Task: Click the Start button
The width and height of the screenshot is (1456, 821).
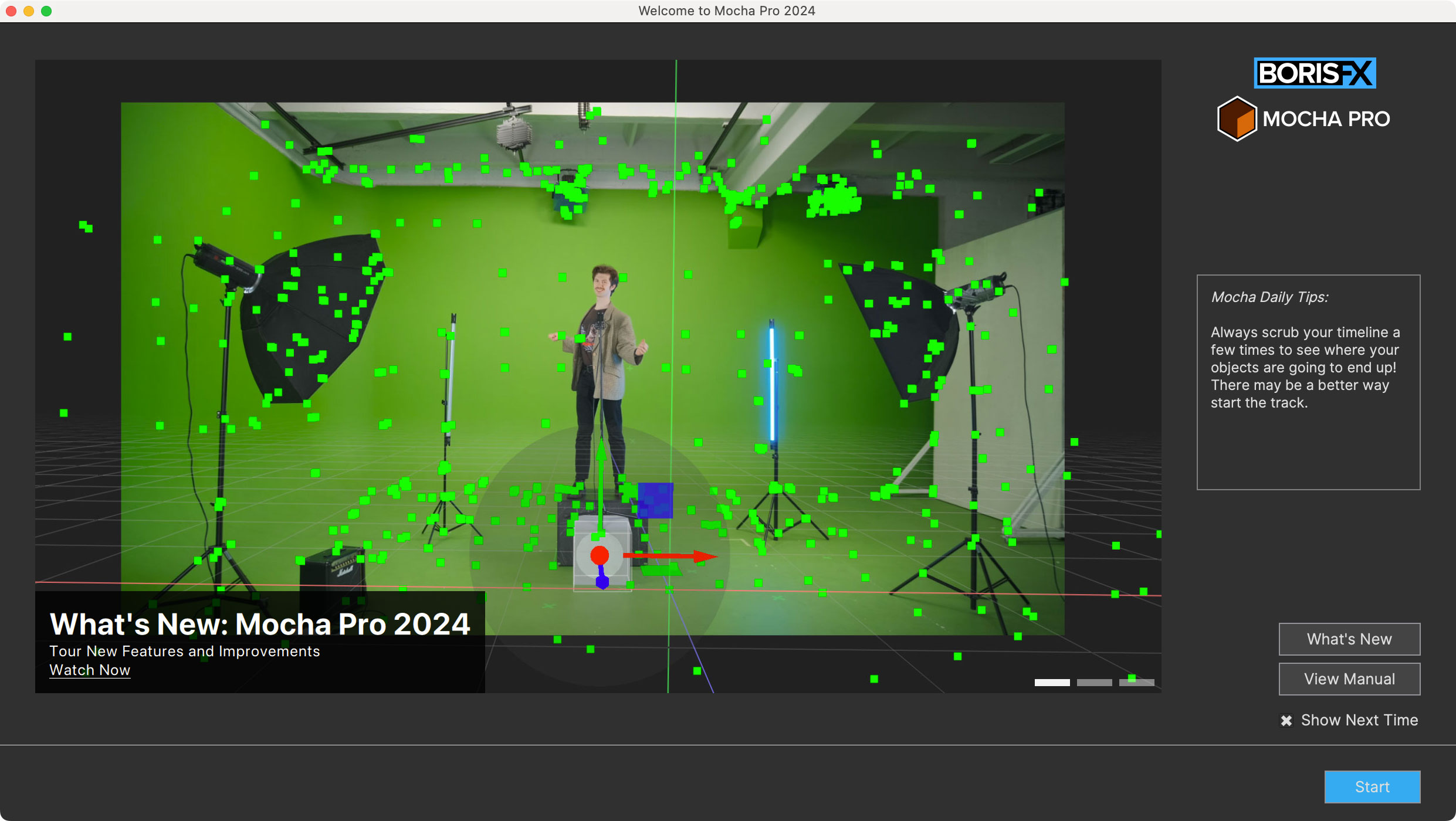Action: (x=1372, y=786)
